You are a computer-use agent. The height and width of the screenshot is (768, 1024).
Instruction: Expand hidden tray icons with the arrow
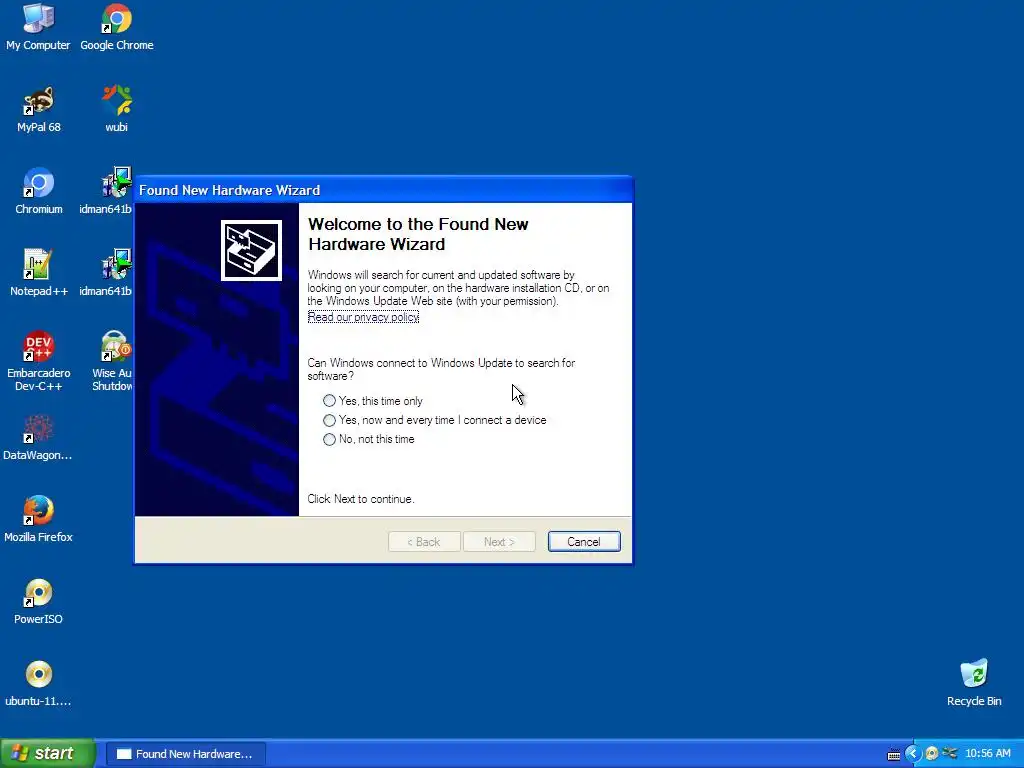pyautogui.click(x=912, y=754)
